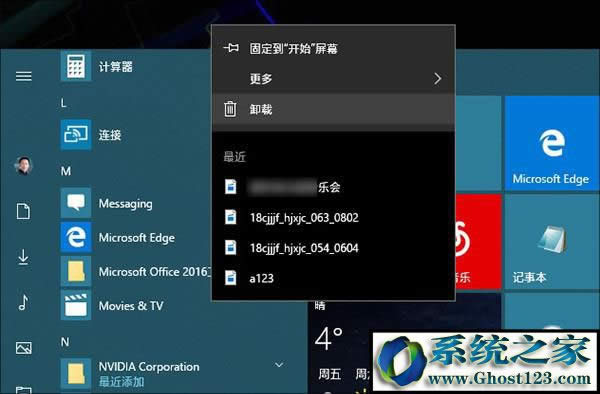The width and height of the screenshot is (600, 394).
Task: Jump to letter N section header
Action: coord(65,342)
